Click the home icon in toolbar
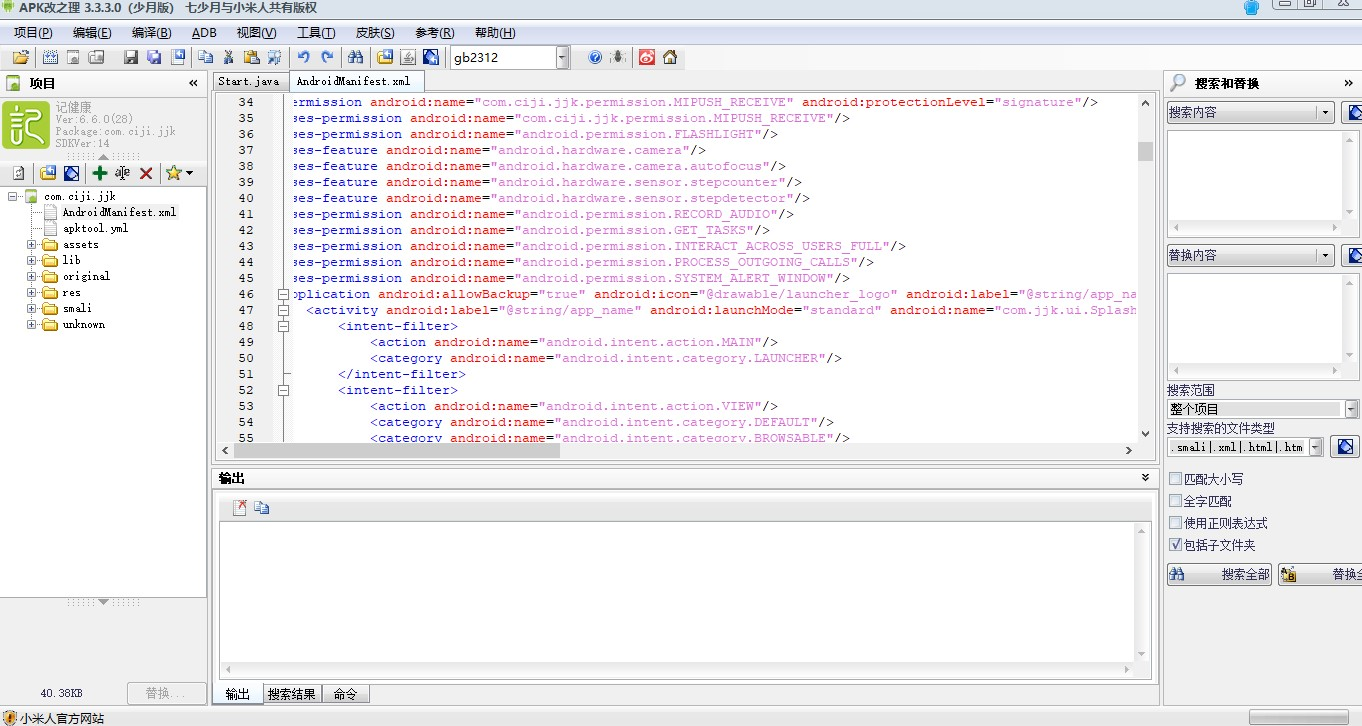Image resolution: width=1362 pixels, height=726 pixels. pos(670,57)
